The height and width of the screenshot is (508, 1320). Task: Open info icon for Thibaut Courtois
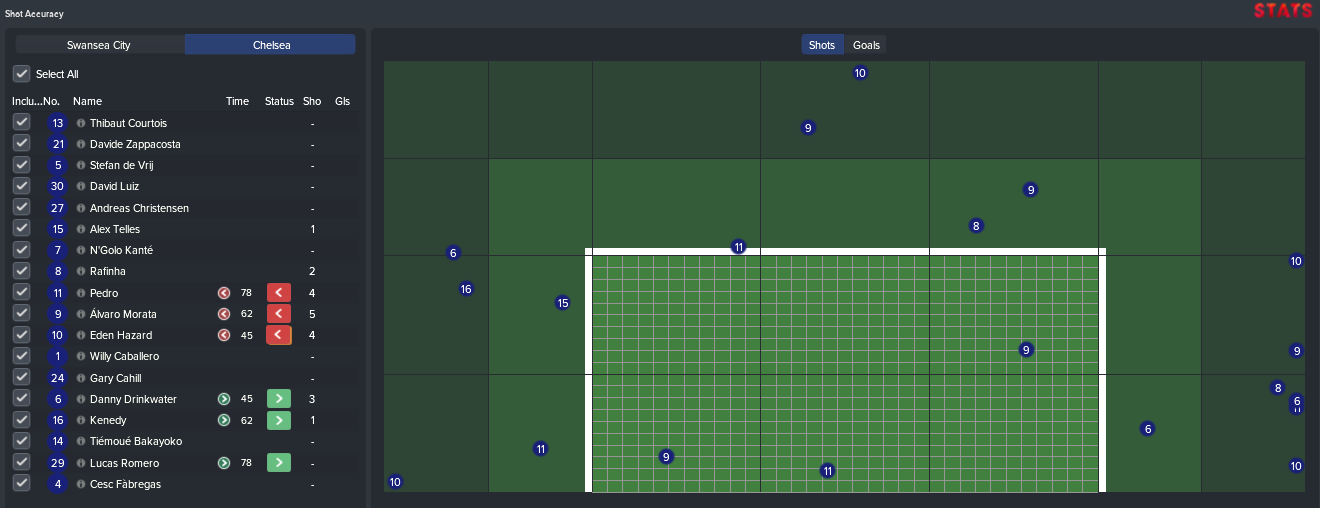81,123
